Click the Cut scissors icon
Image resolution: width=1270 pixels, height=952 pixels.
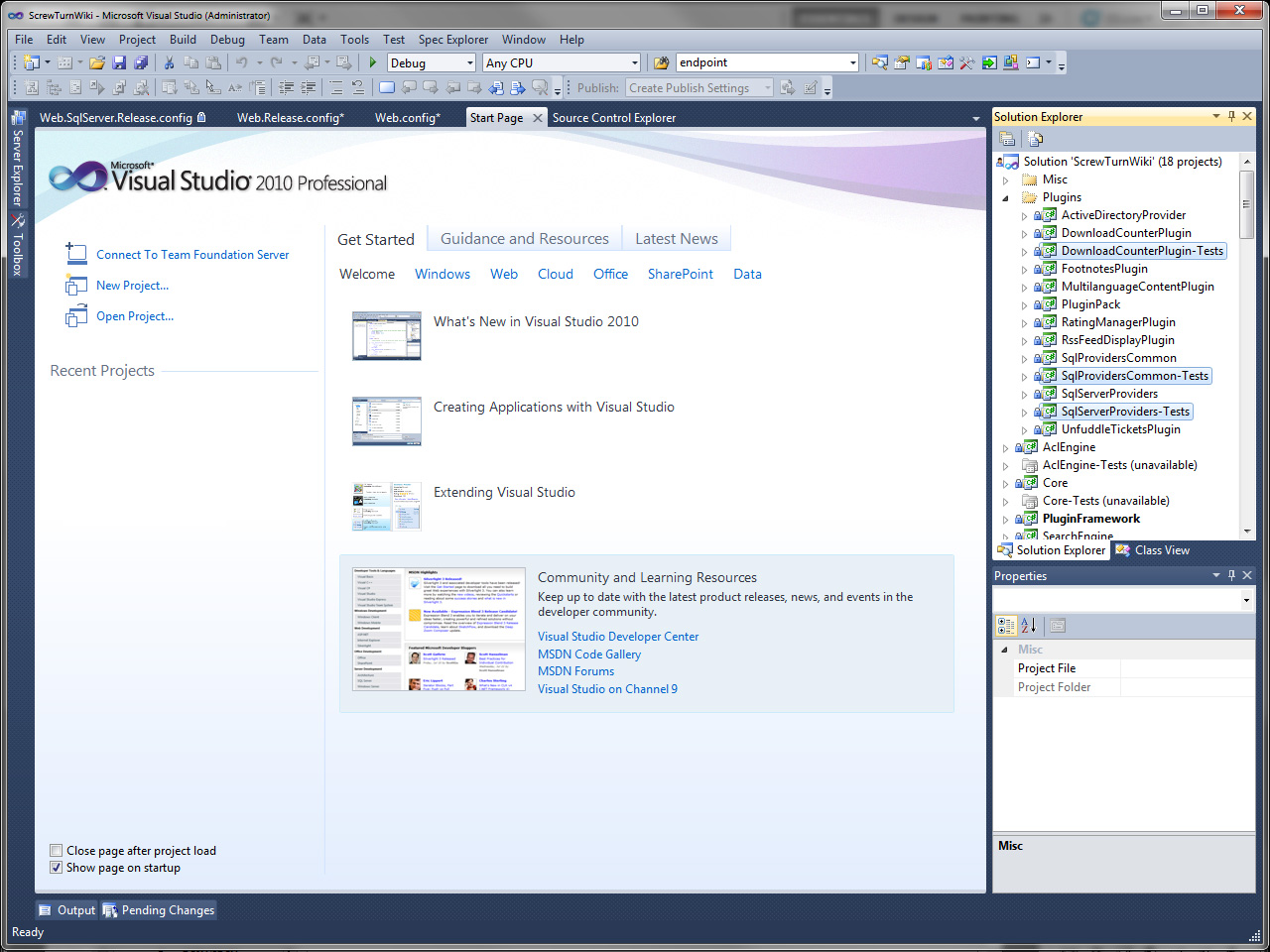[170, 62]
